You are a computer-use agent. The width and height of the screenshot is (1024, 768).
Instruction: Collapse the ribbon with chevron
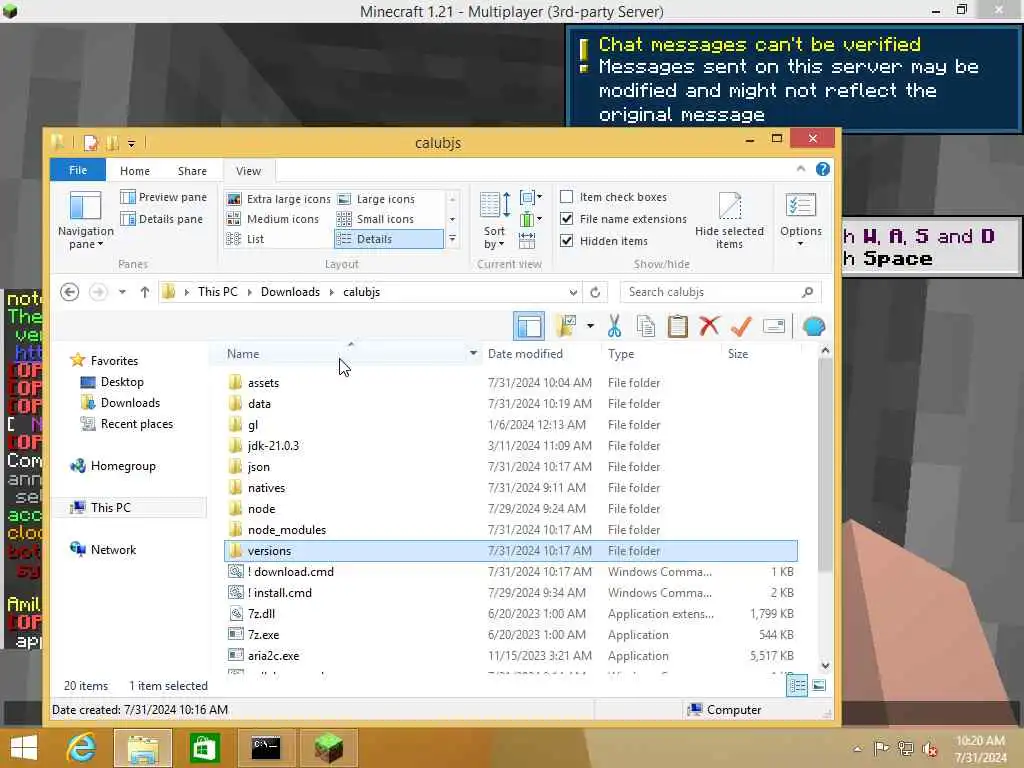tap(801, 169)
